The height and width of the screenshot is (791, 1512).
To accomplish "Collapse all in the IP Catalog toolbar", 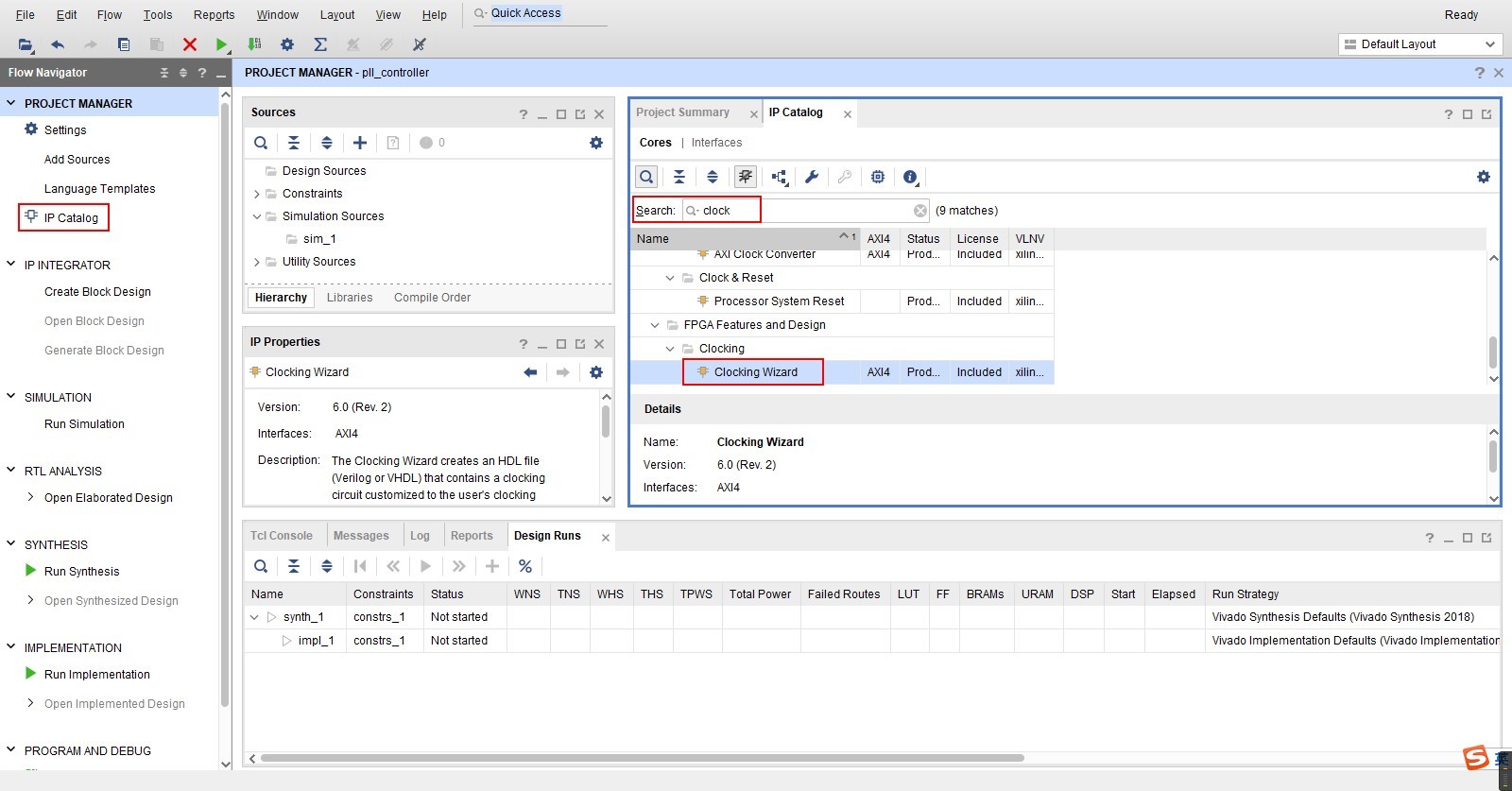I will [x=679, y=177].
